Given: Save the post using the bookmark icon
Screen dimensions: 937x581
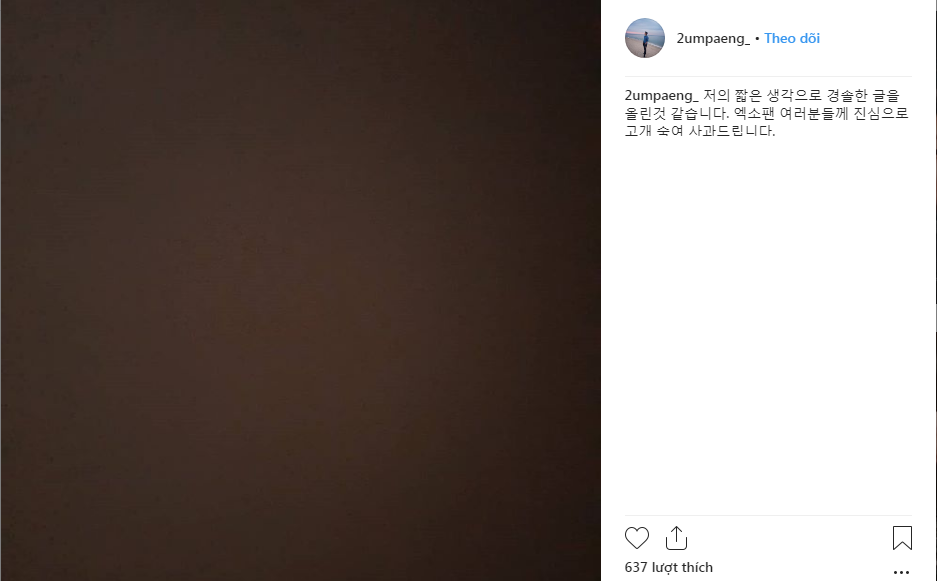Looking at the screenshot, I should [x=902, y=538].
